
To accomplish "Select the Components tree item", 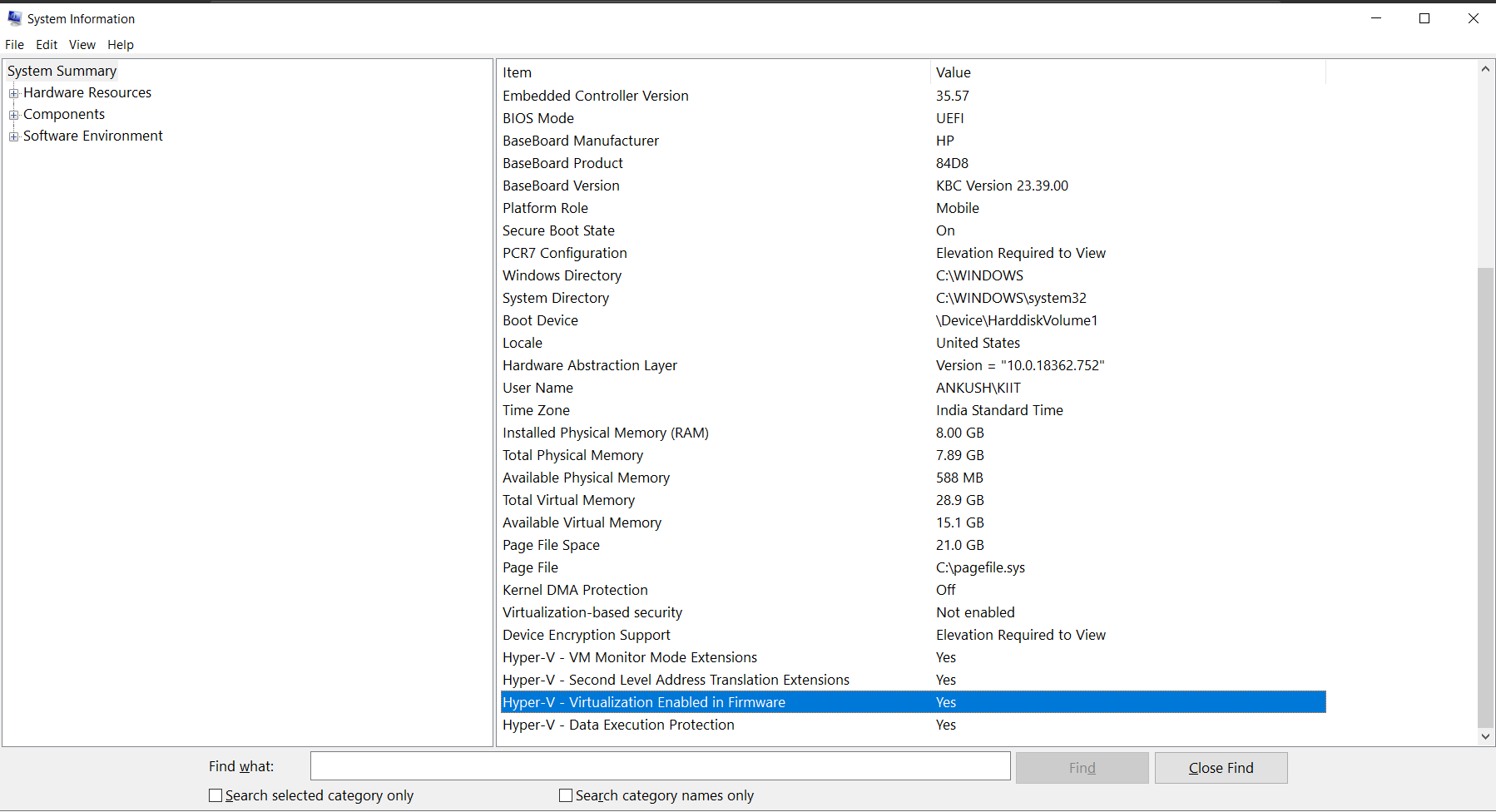I will coord(64,114).
